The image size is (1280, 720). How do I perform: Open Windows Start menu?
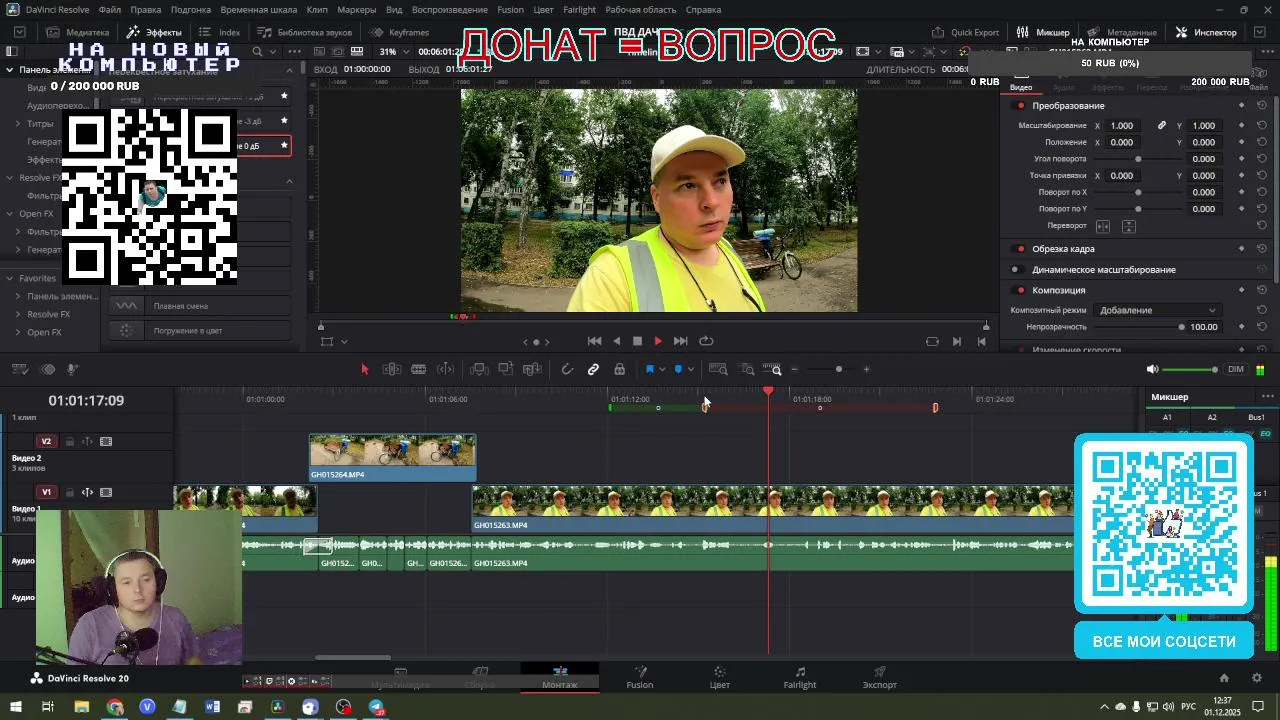[18, 707]
